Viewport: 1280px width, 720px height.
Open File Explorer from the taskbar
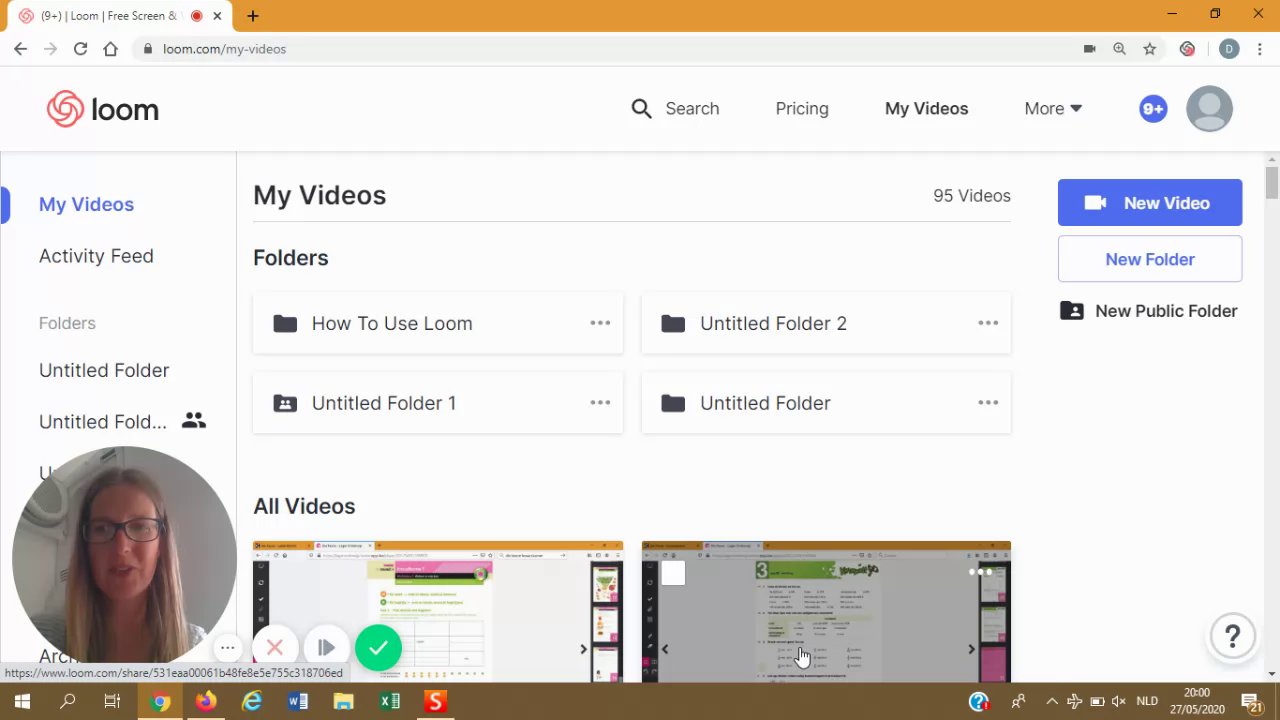(343, 702)
